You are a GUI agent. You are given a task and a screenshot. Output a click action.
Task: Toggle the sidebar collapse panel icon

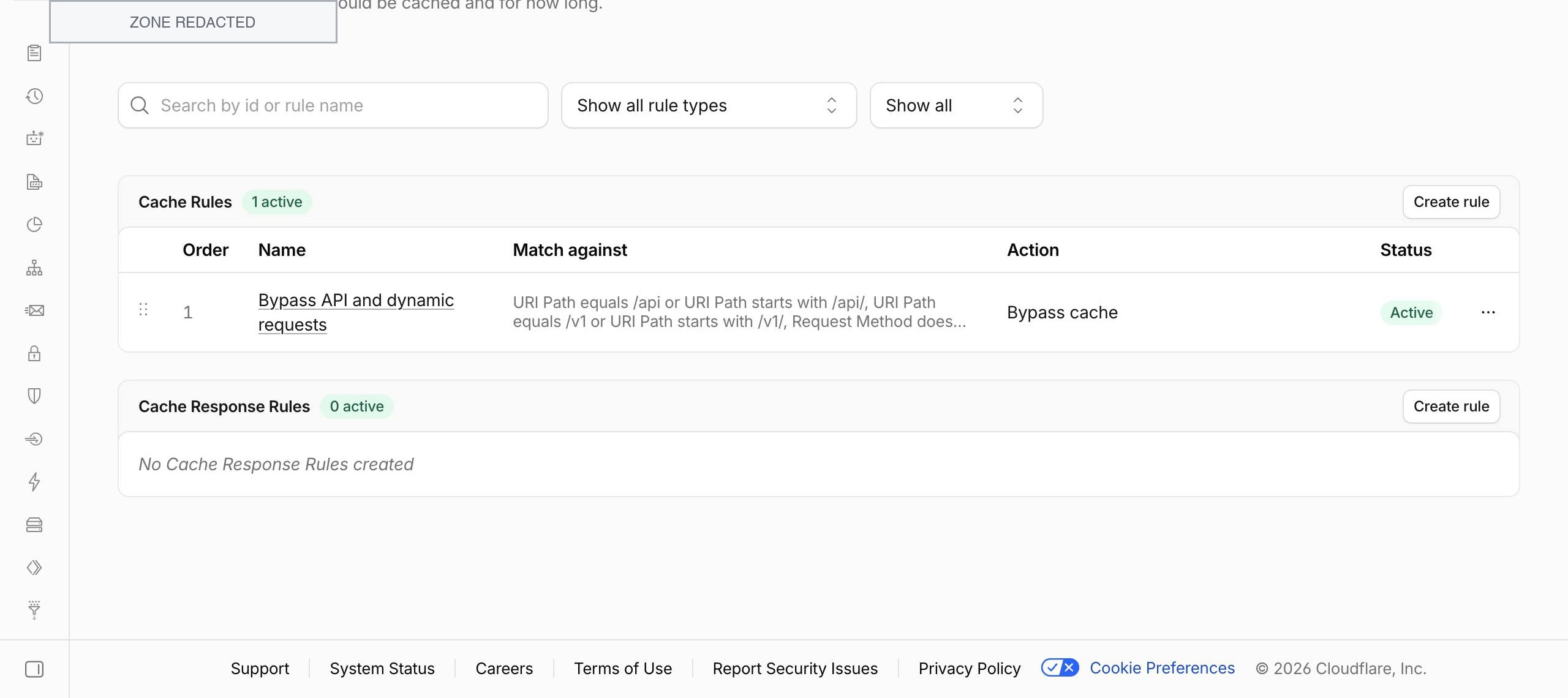(x=34, y=669)
